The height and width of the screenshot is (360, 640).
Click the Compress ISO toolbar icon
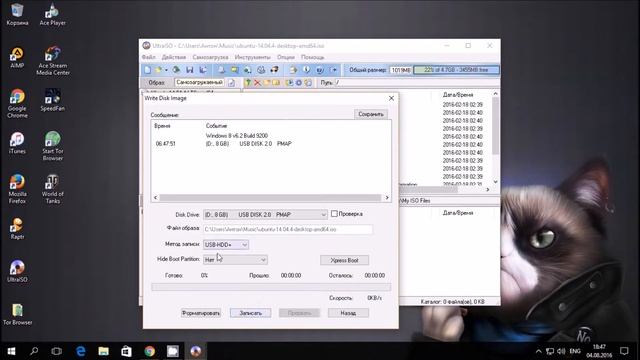pyautogui.click(x=234, y=70)
